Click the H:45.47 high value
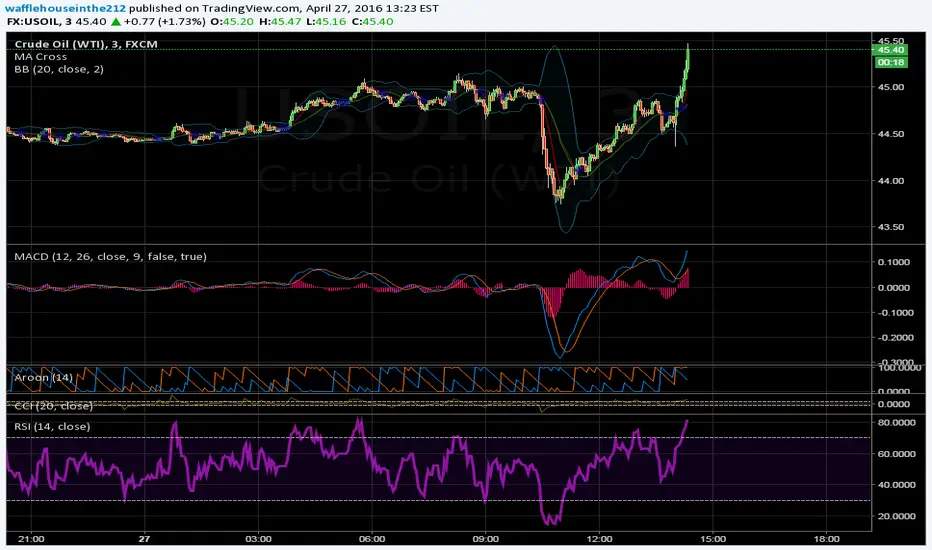This screenshot has height=550, width=932. pos(279,21)
